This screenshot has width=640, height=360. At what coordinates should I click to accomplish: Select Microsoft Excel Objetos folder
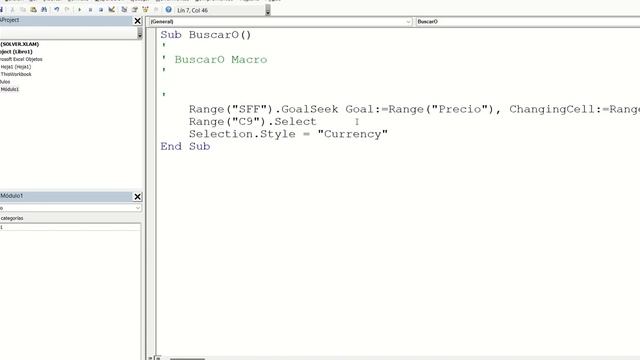[x=21, y=59]
